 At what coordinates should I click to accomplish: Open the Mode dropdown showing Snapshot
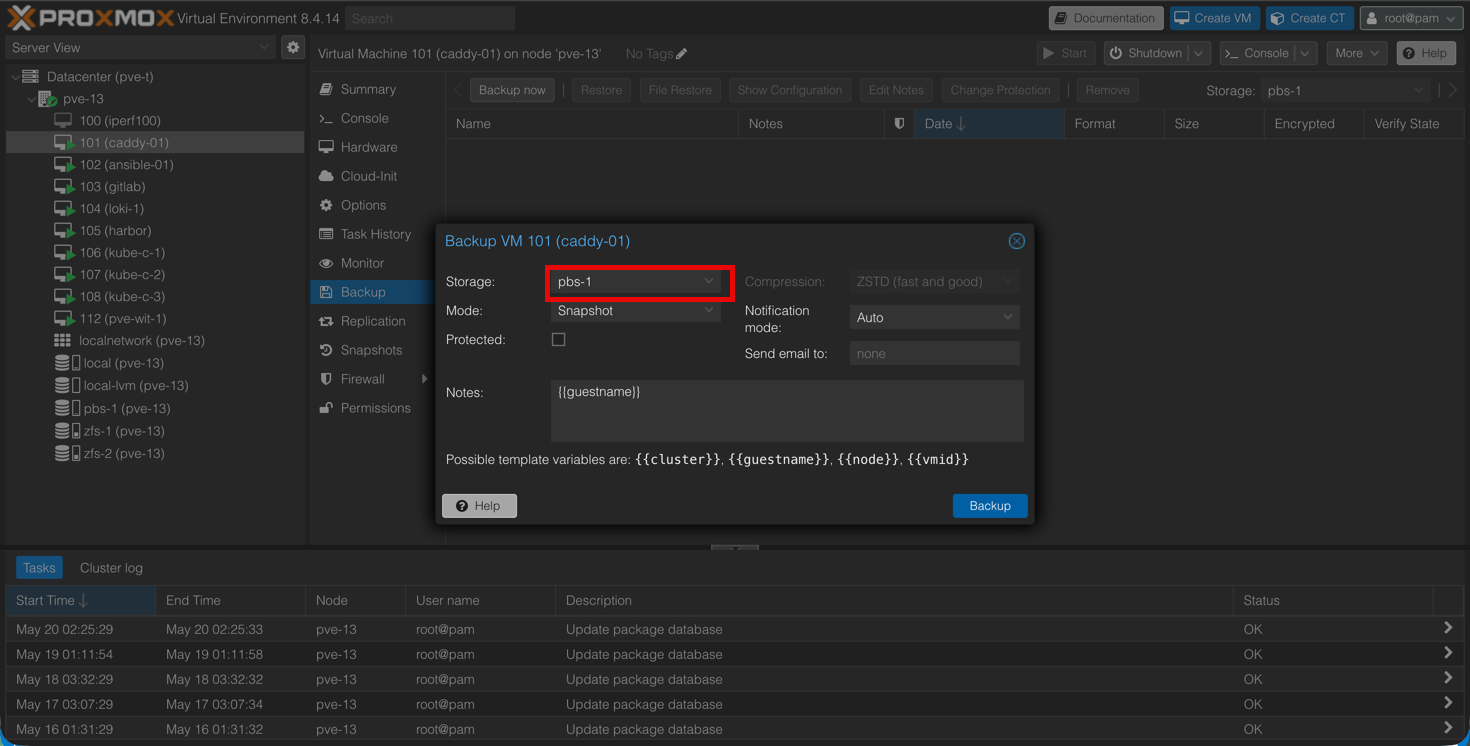pos(709,311)
